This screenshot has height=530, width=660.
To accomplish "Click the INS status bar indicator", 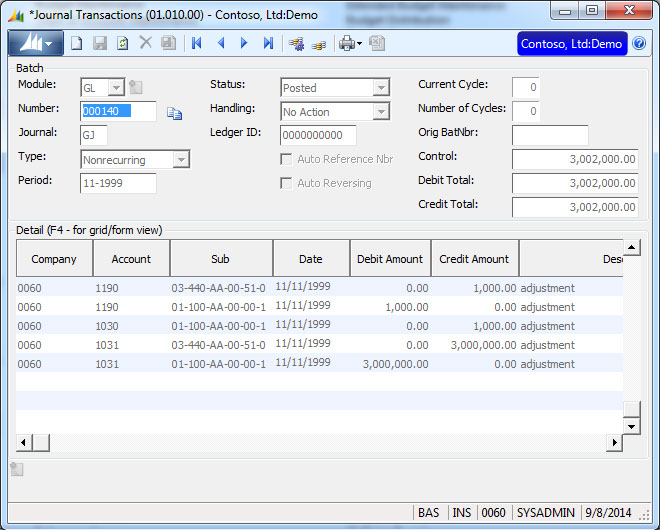I will (461, 512).
